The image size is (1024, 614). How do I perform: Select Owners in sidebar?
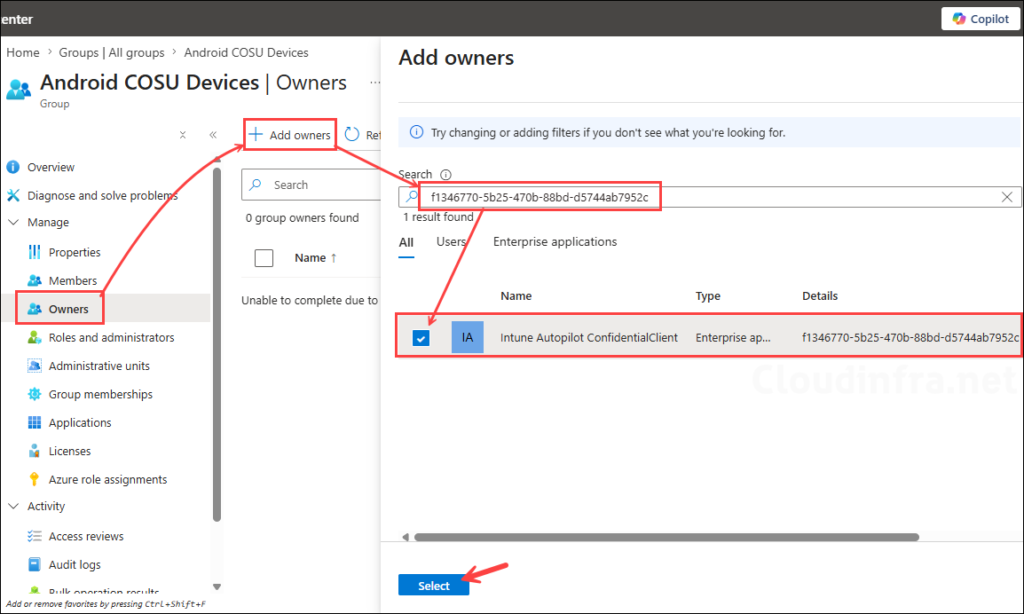[x=68, y=309]
